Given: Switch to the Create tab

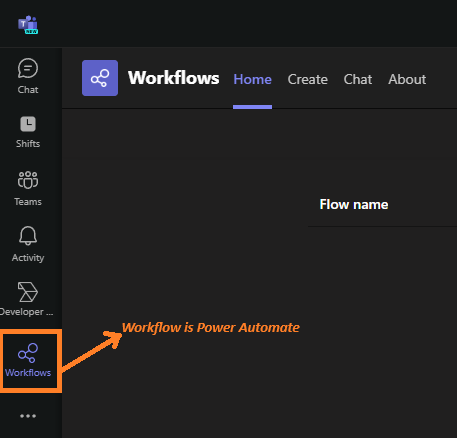Looking at the screenshot, I should tap(308, 79).
